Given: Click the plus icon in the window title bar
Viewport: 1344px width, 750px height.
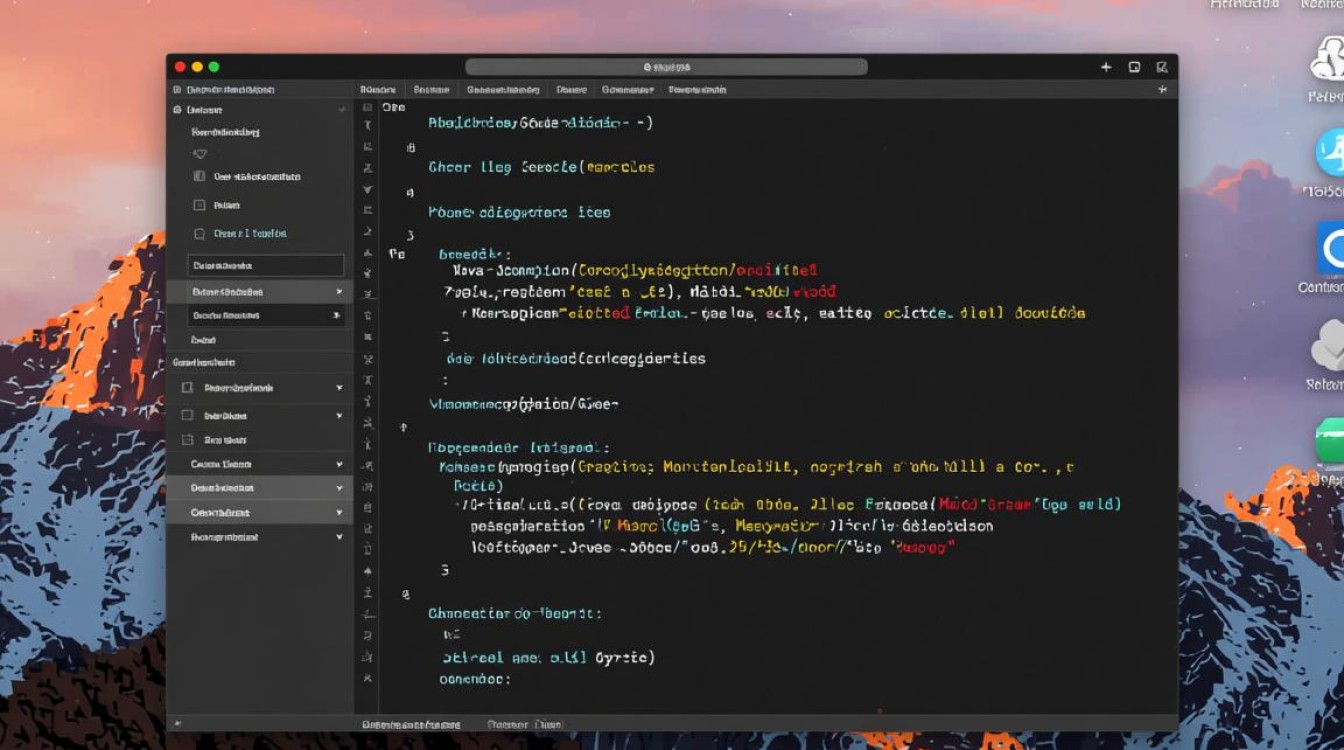Looking at the screenshot, I should (x=1106, y=67).
